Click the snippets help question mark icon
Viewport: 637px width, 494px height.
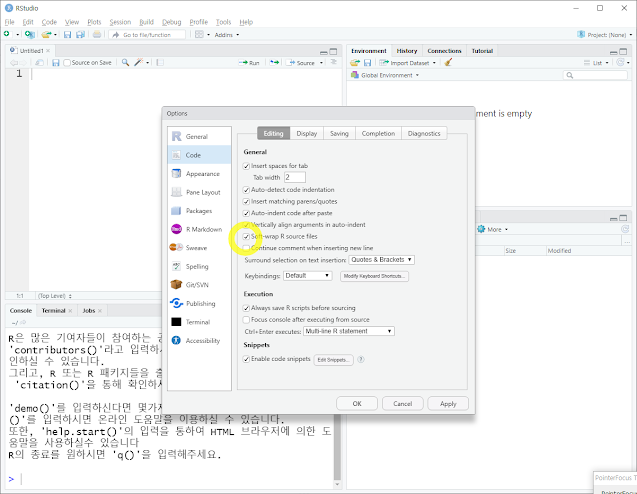click(361, 360)
